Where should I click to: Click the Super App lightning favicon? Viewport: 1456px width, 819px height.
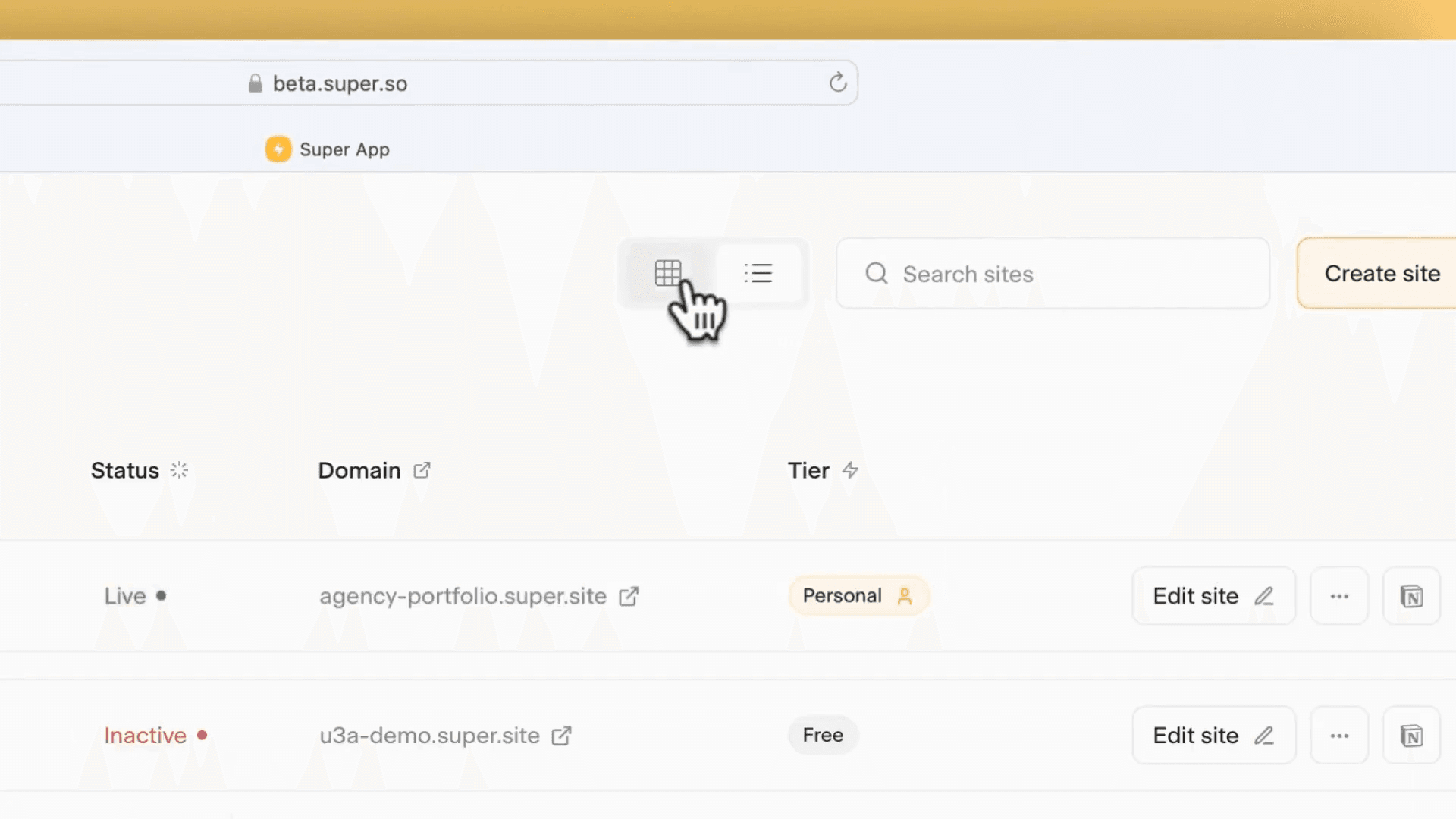click(278, 149)
